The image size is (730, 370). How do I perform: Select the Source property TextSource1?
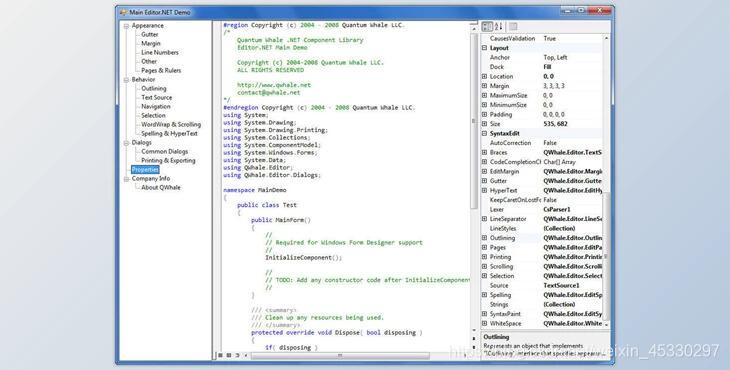point(542,285)
